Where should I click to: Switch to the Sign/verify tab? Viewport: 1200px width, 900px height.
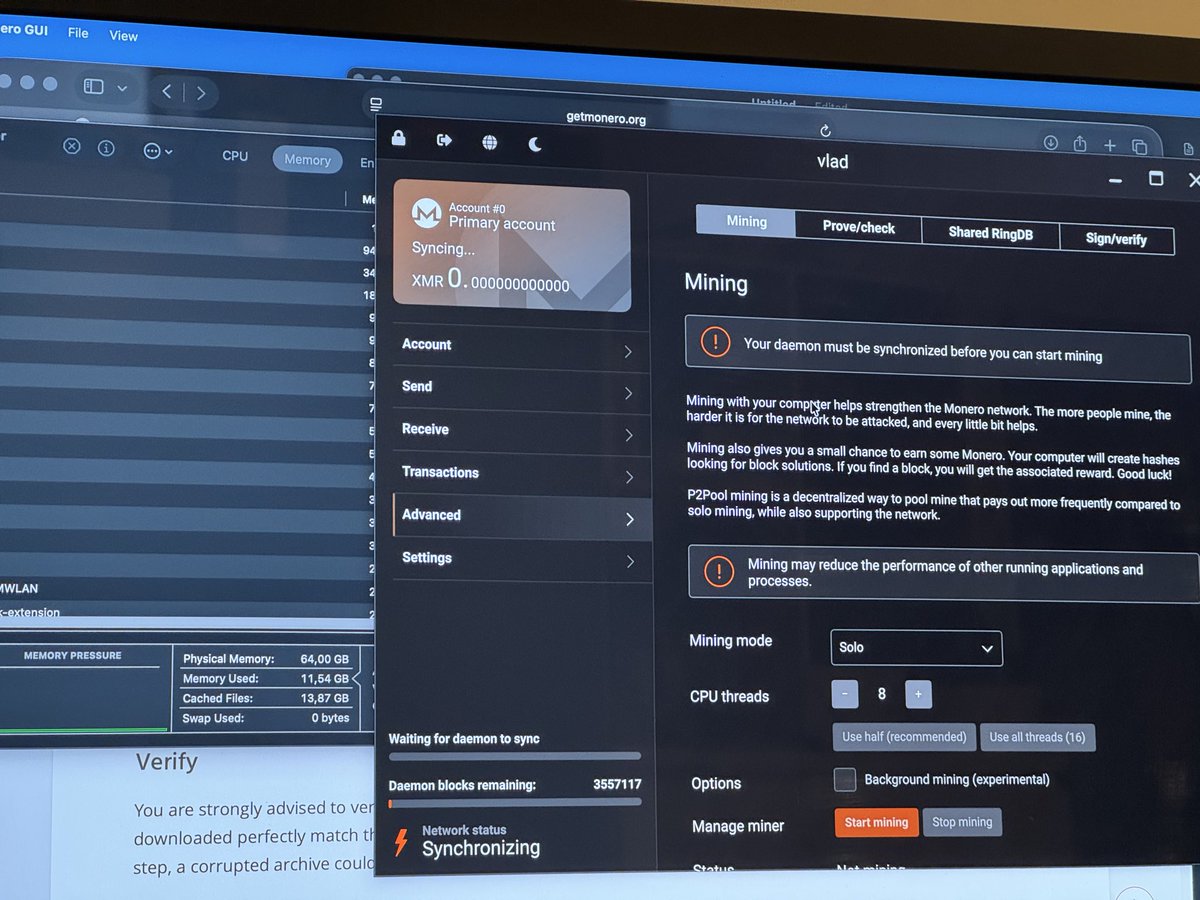click(1116, 239)
